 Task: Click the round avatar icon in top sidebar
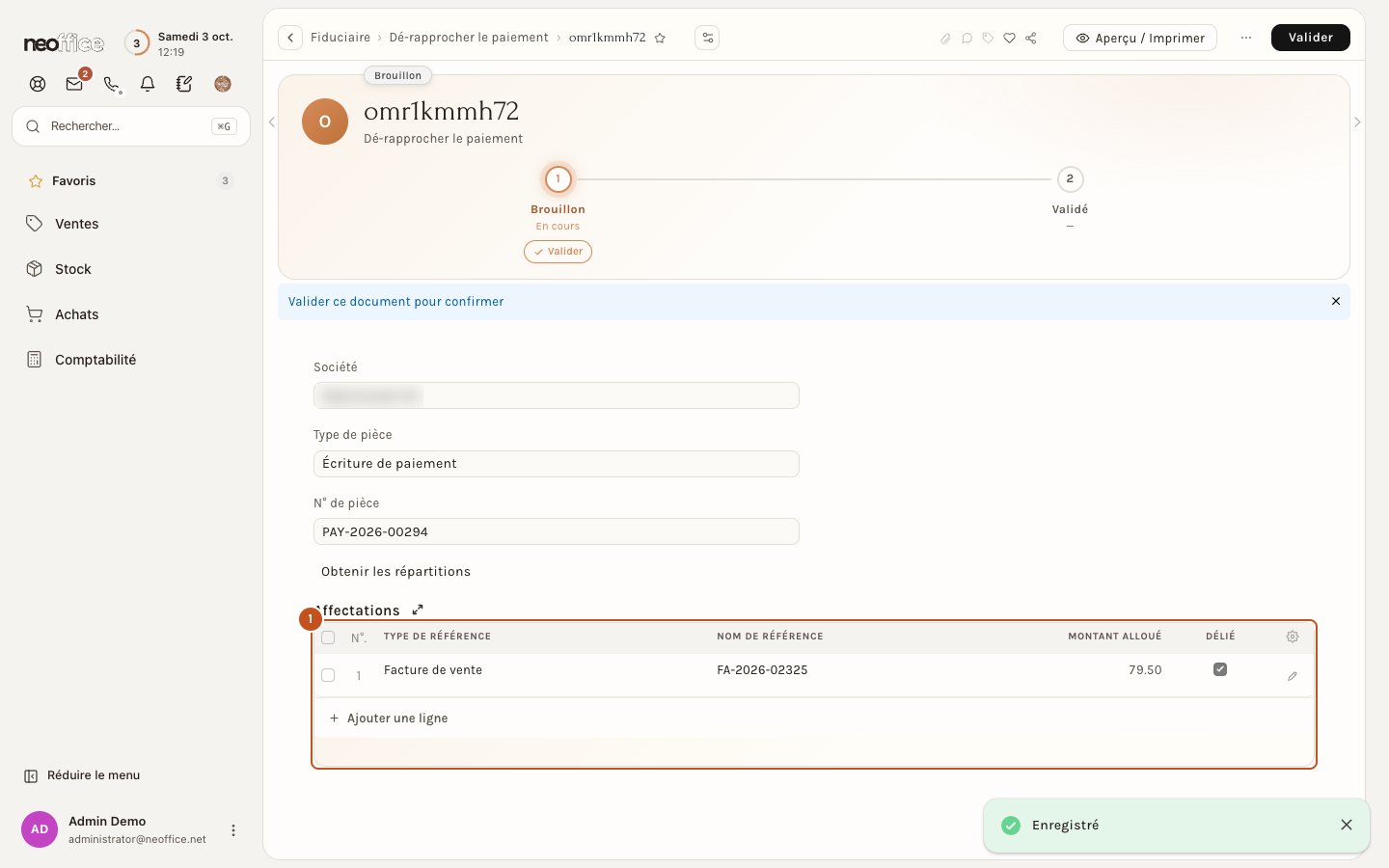223,84
